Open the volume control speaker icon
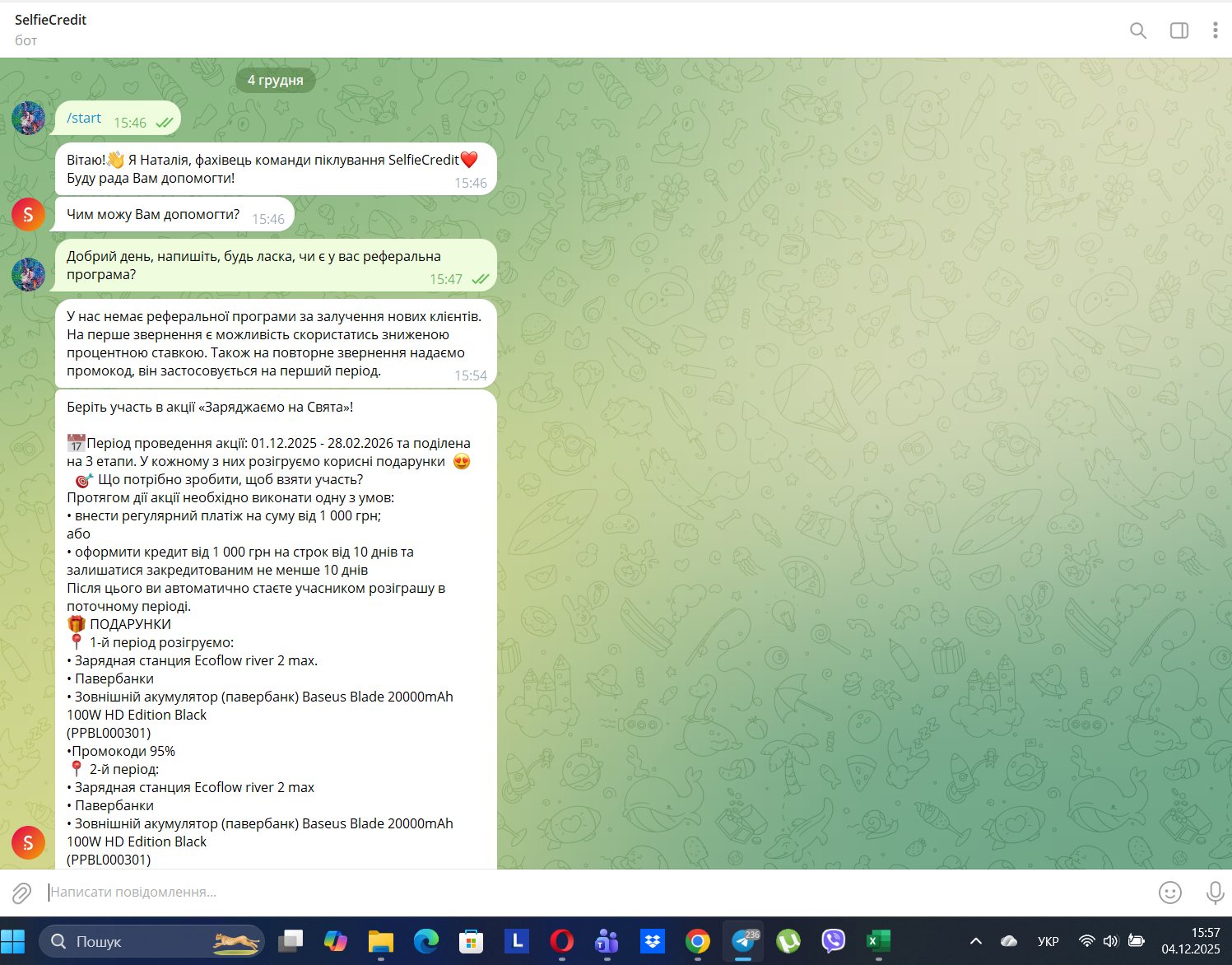The height and width of the screenshot is (965, 1232). point(1111,941)
